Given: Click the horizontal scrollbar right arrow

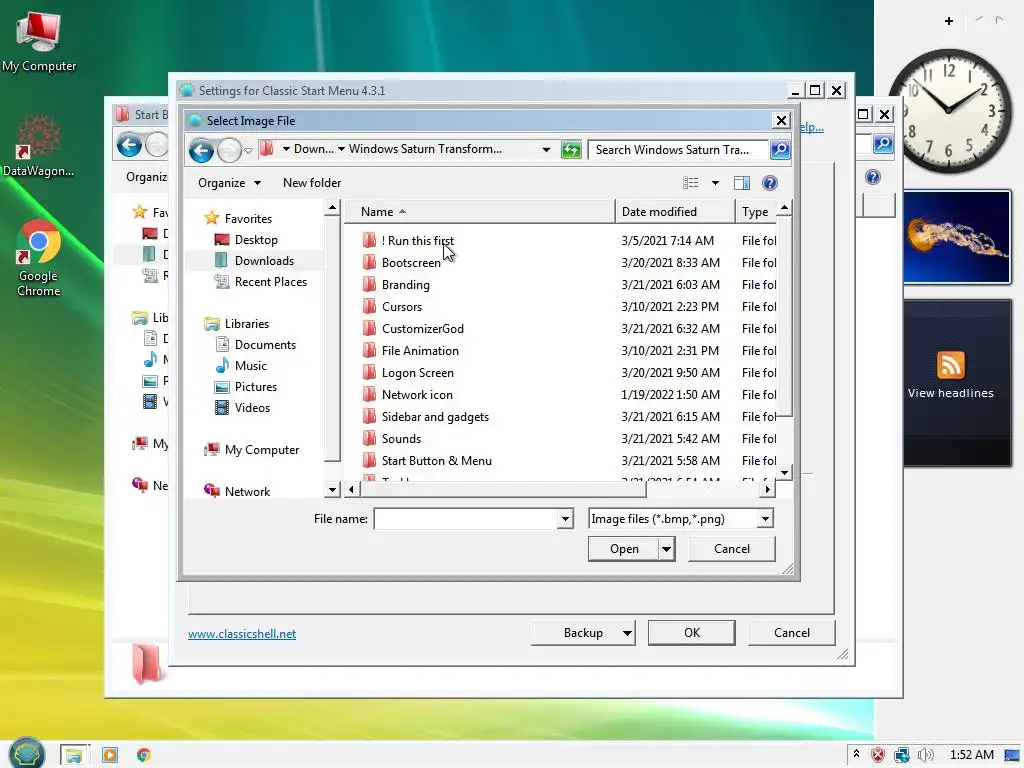Looking at the screenshot, I should coord(768,488).
